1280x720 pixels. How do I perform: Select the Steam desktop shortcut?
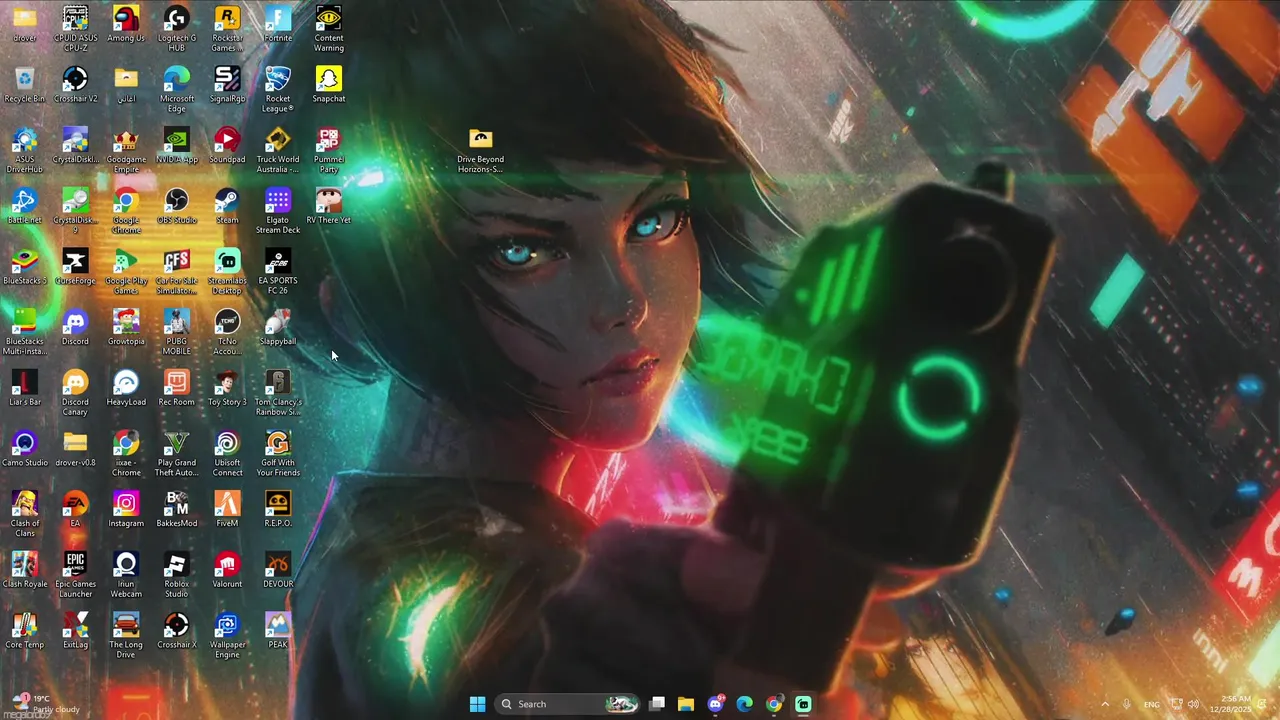(227, 208)
